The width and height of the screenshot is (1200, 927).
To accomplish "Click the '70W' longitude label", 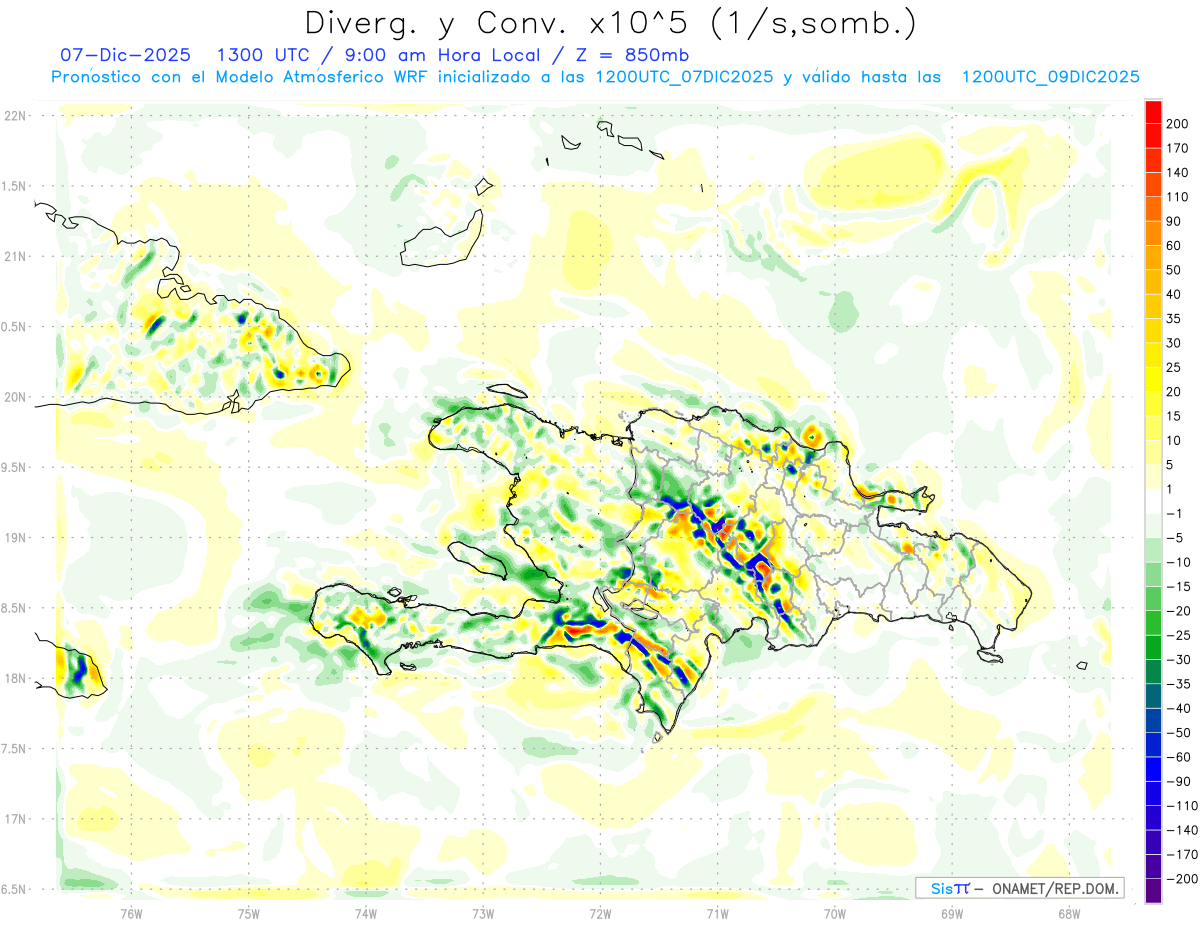I will (834, 914).
